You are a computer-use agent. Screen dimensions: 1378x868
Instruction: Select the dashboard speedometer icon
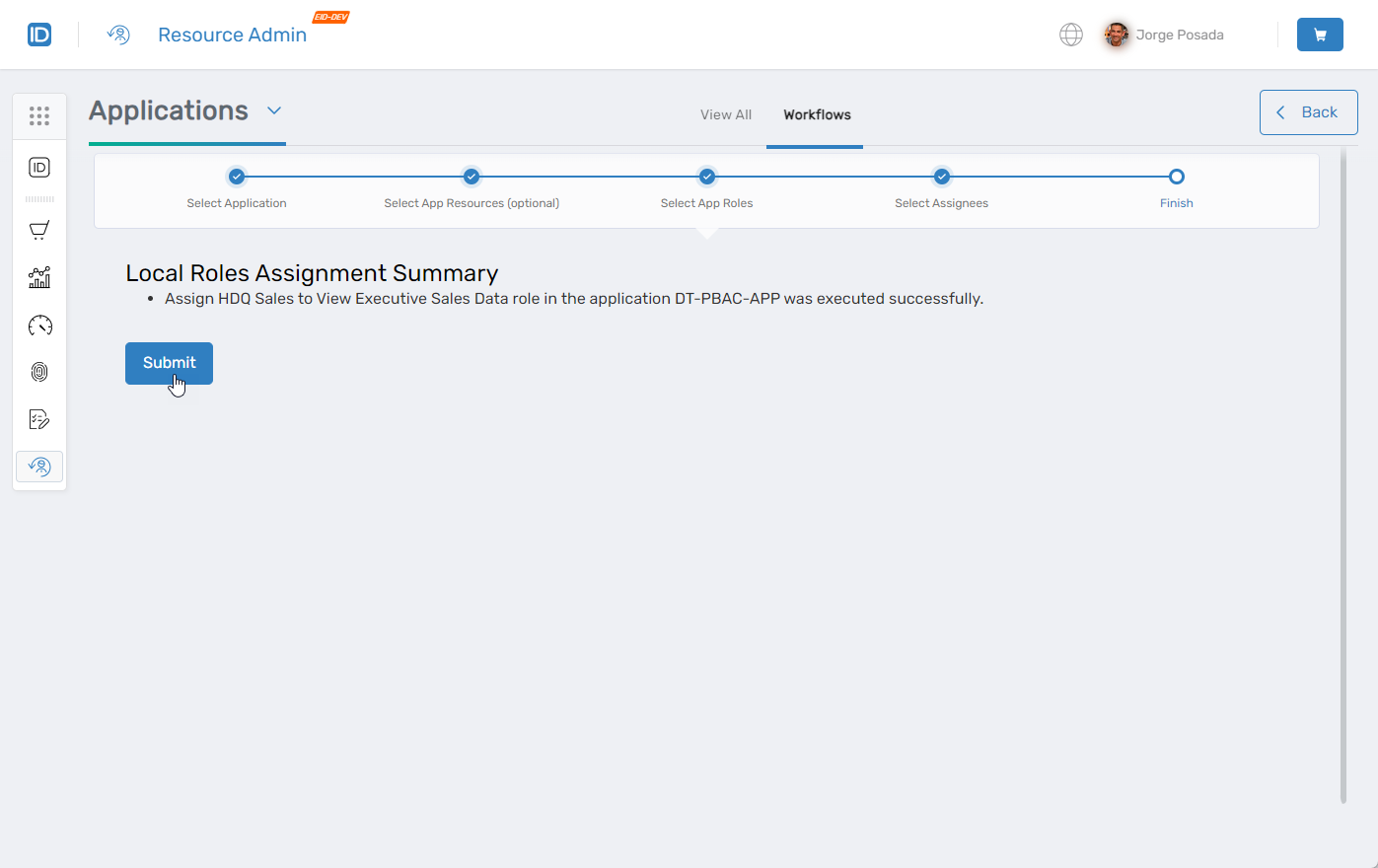click(x=39, y=325)
